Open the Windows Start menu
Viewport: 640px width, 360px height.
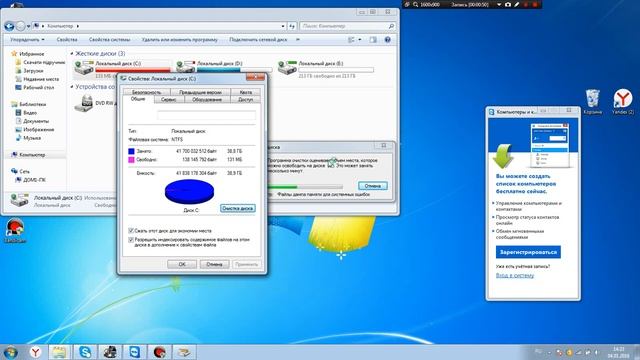(x=11, y=352)
